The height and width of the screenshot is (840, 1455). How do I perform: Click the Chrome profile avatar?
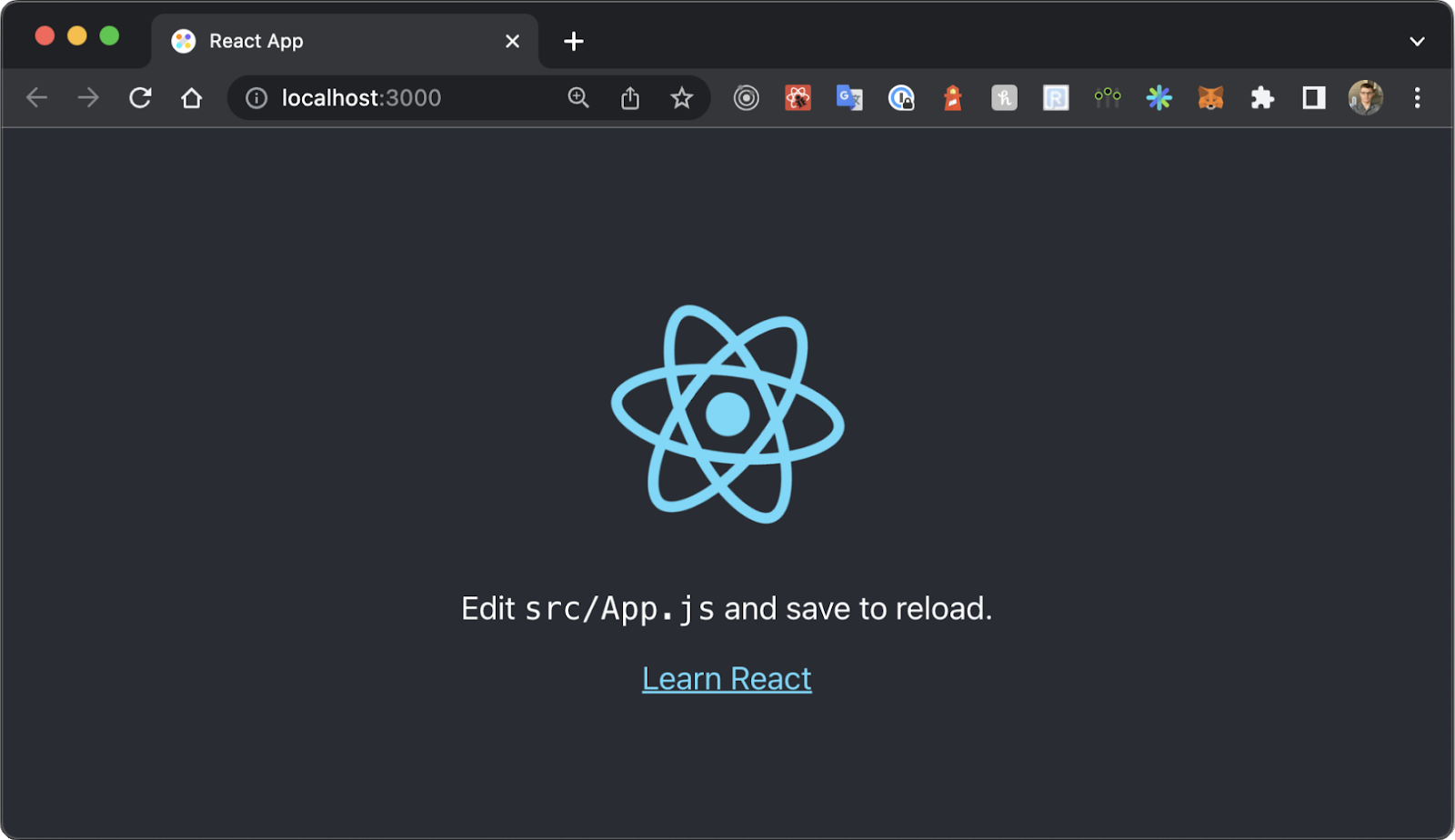pos(1365,97)
